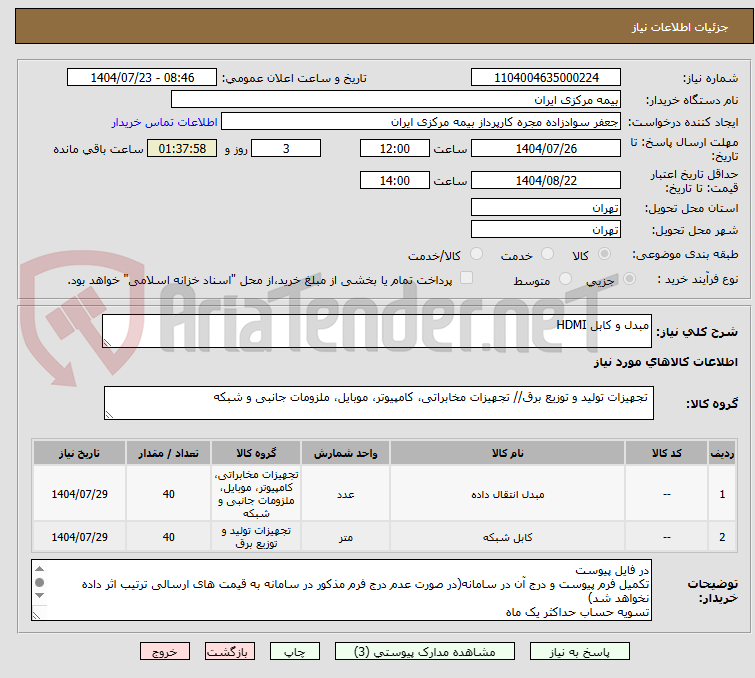Click the validity time field 14:00
The width and height of the screenshot is (755, 678).
394,180
